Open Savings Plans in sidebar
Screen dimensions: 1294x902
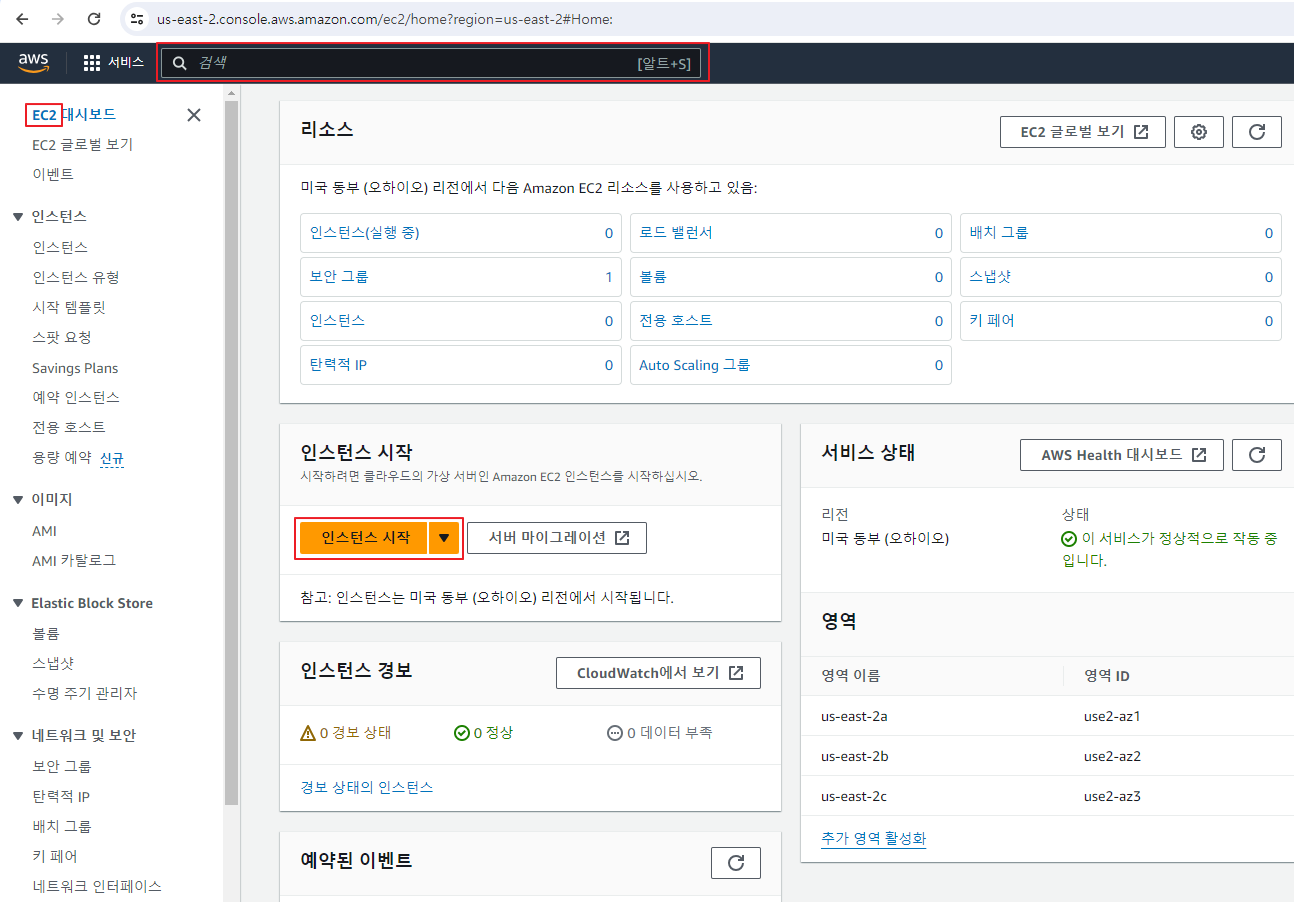(75, 368)
